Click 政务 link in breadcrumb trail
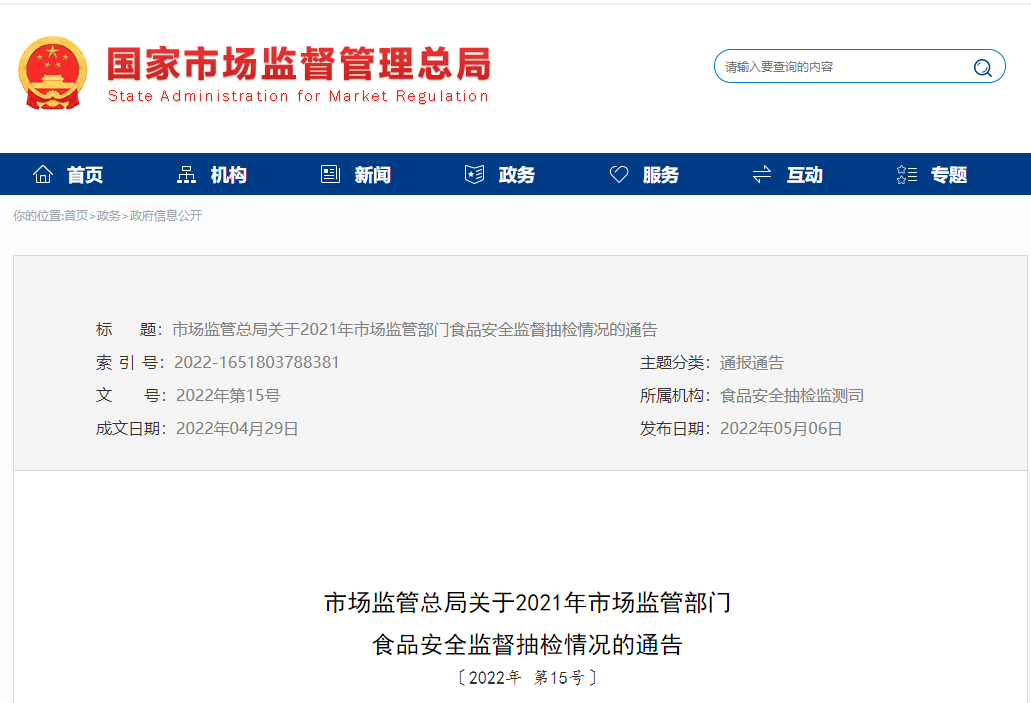This screenshot has height=703, width=1031. 108,216
